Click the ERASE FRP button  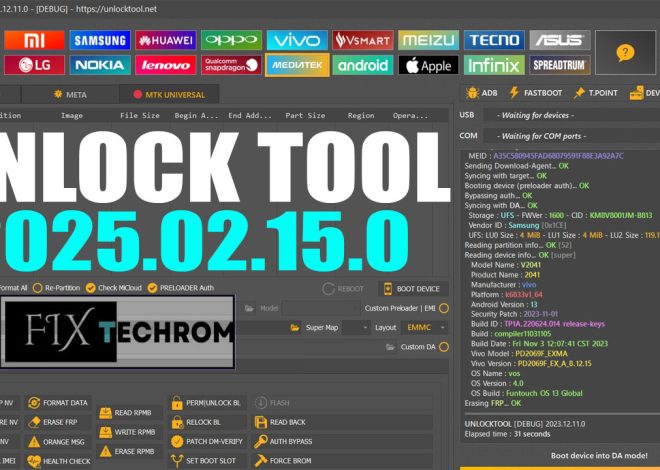[58, 422]
